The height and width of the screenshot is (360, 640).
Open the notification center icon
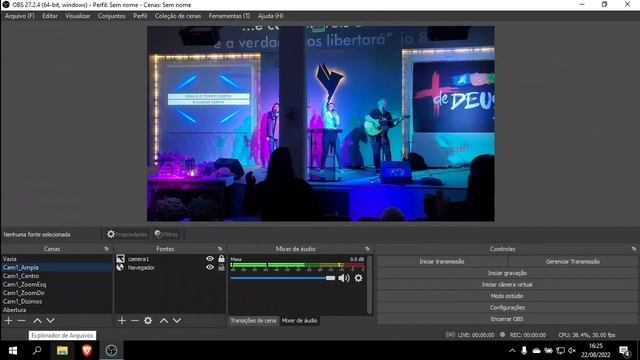(x=624, y=351)
